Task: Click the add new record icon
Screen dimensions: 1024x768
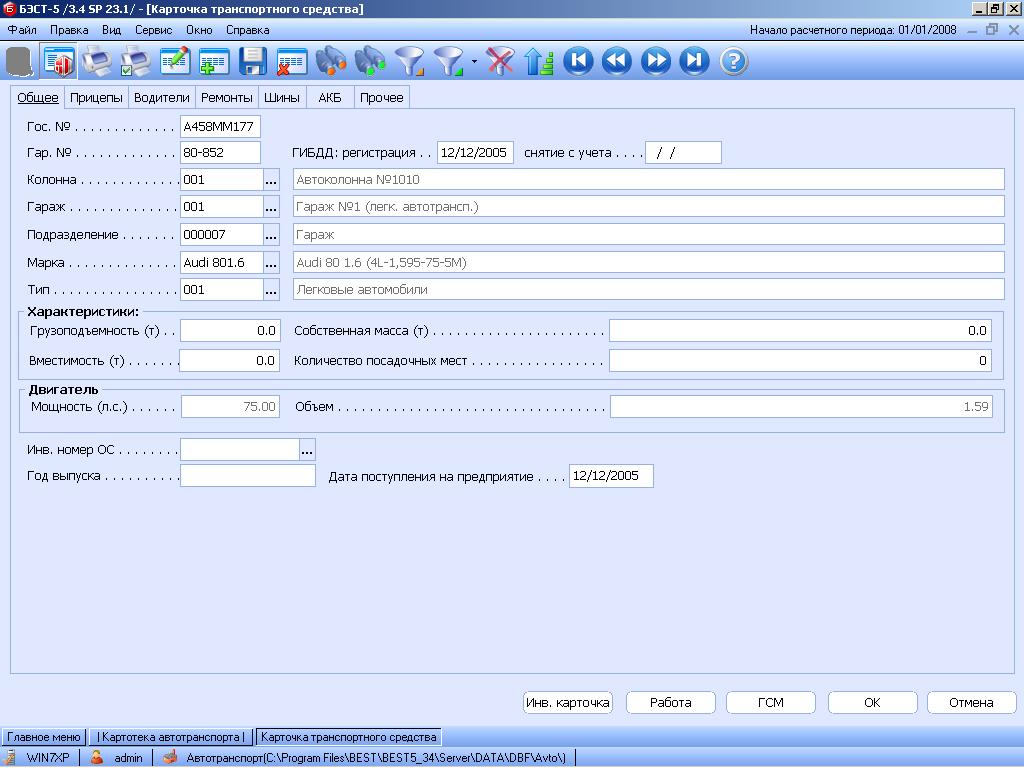Action: point(213,62)
